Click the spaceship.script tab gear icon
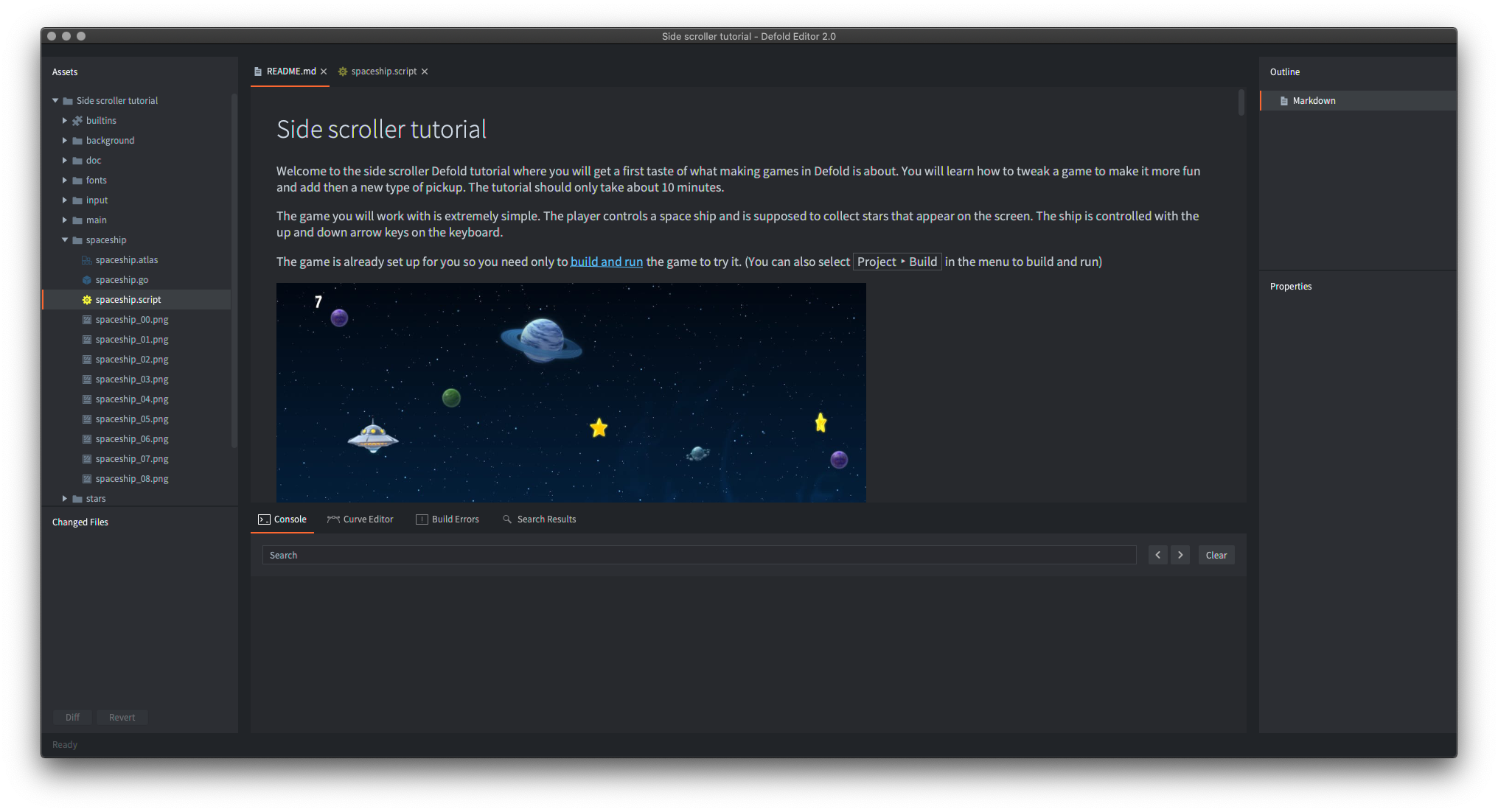1498x812 pixels. (x=343, y=71)
